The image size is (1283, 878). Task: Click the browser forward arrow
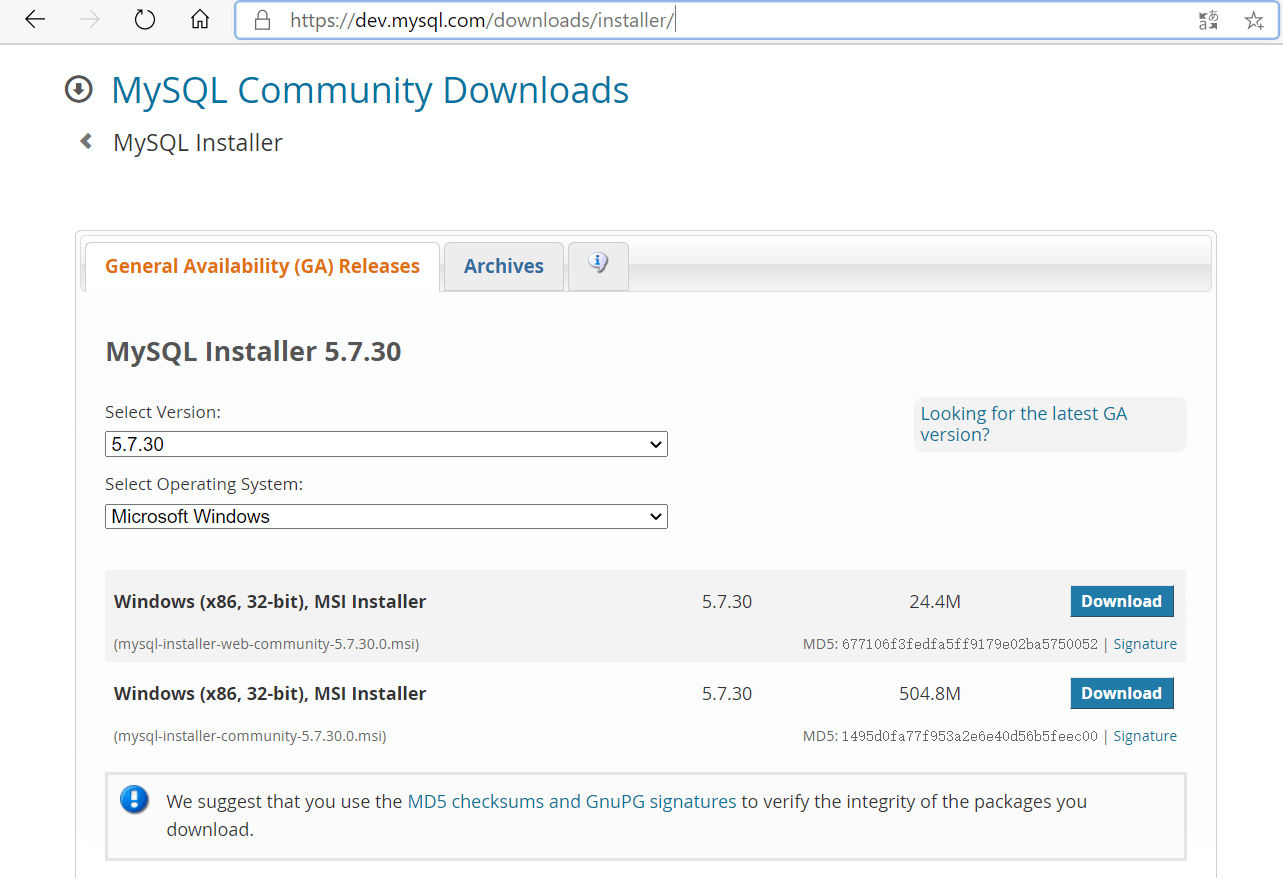pos(90,20)
